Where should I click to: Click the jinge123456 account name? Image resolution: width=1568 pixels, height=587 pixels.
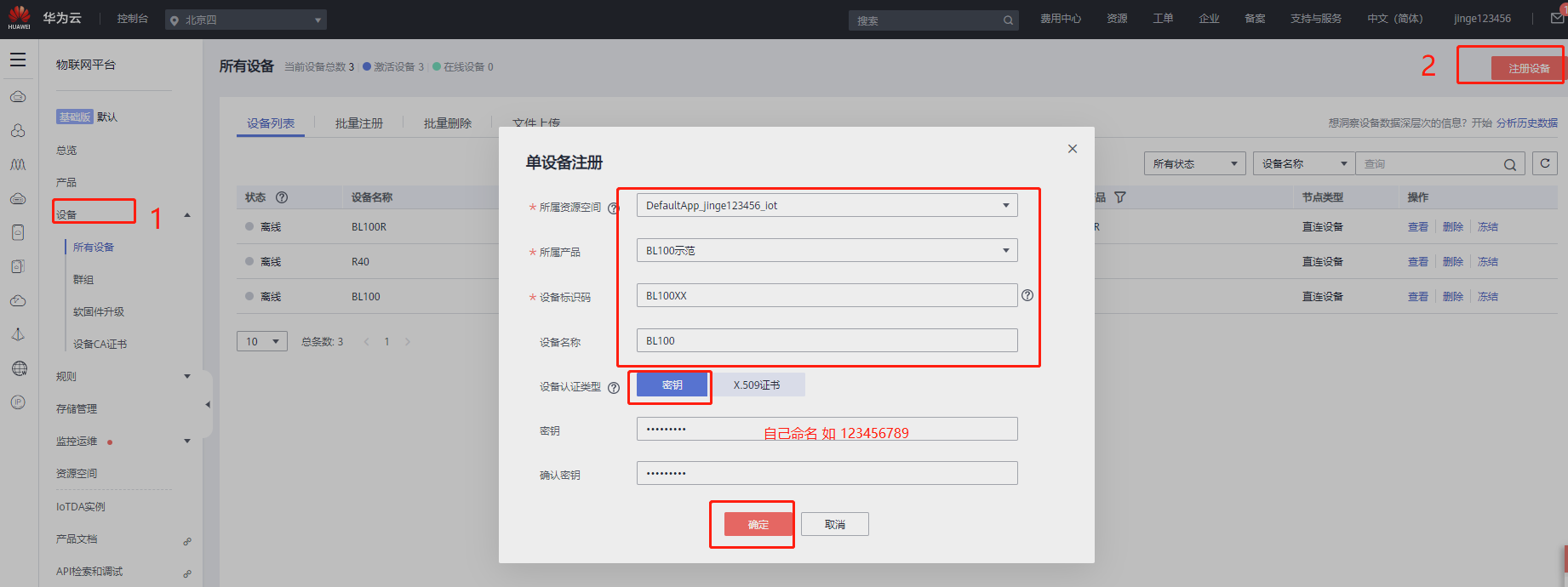tap(1482, 19)
